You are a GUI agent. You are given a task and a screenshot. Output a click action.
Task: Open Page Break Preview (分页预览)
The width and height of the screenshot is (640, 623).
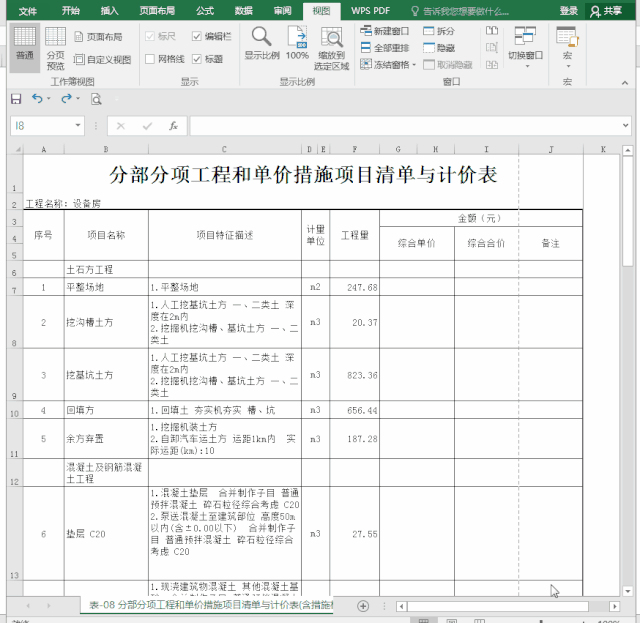click(x=55, y=48)
